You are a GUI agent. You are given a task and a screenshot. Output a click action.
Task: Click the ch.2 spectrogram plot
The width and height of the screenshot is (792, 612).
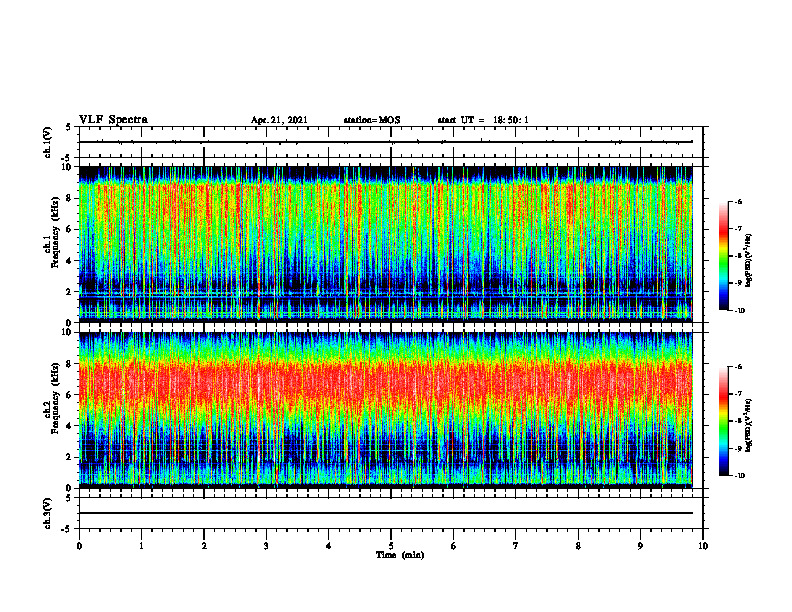click(386, 410)
